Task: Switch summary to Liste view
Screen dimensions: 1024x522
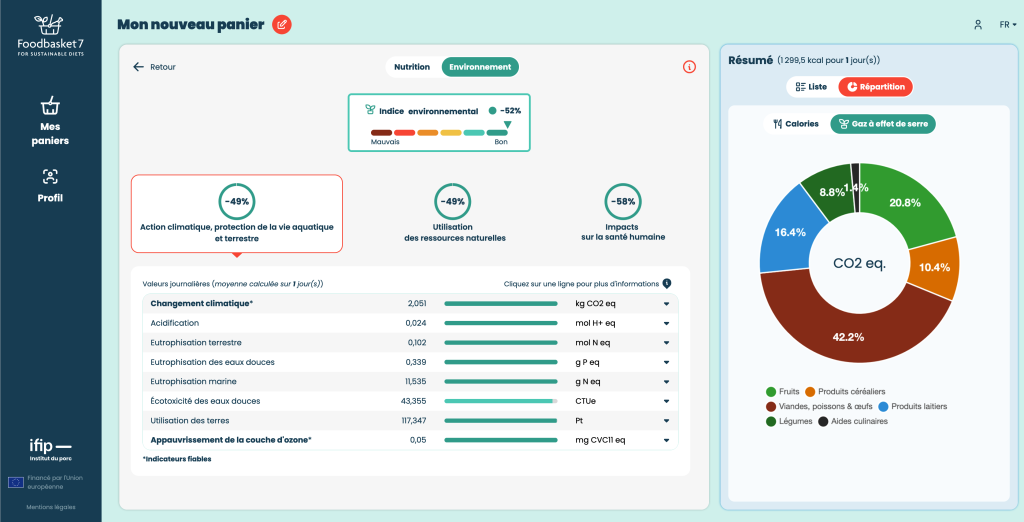Action: [x=811, y=87]
